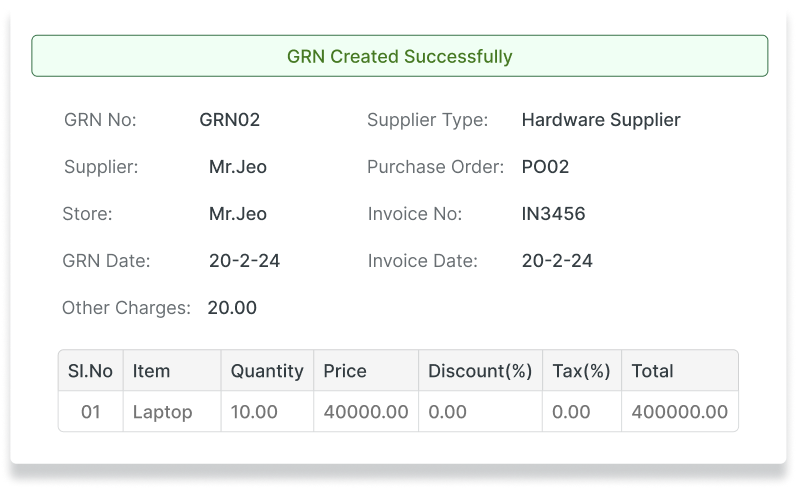Viewport: 797px width, 489px height.
Task: Click the quantity cell 10.00
Action: click(254, 412)
